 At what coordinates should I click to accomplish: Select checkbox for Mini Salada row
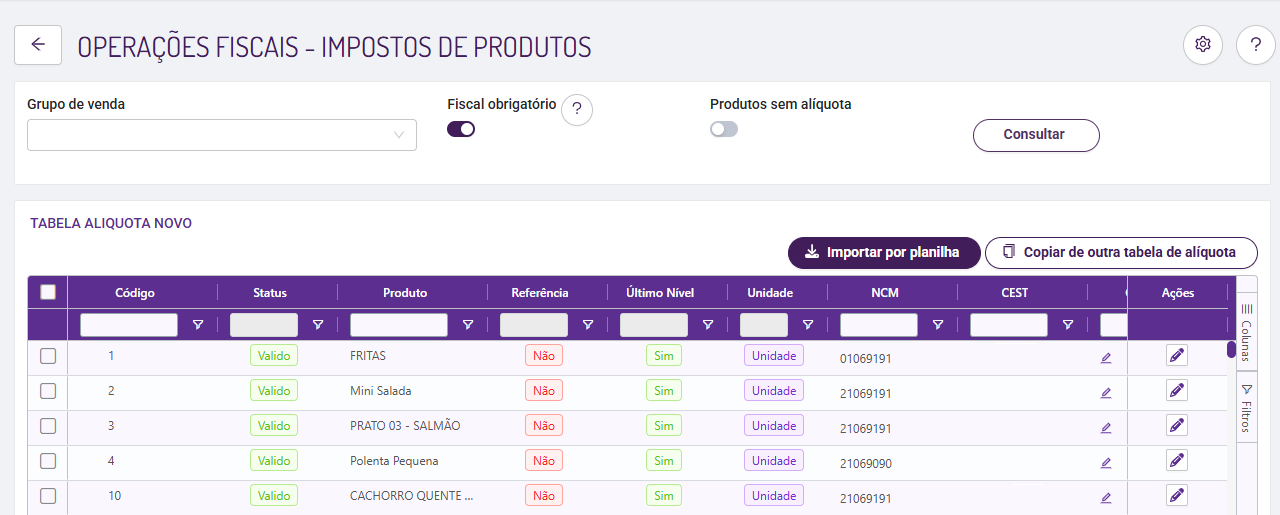(48, 391)
